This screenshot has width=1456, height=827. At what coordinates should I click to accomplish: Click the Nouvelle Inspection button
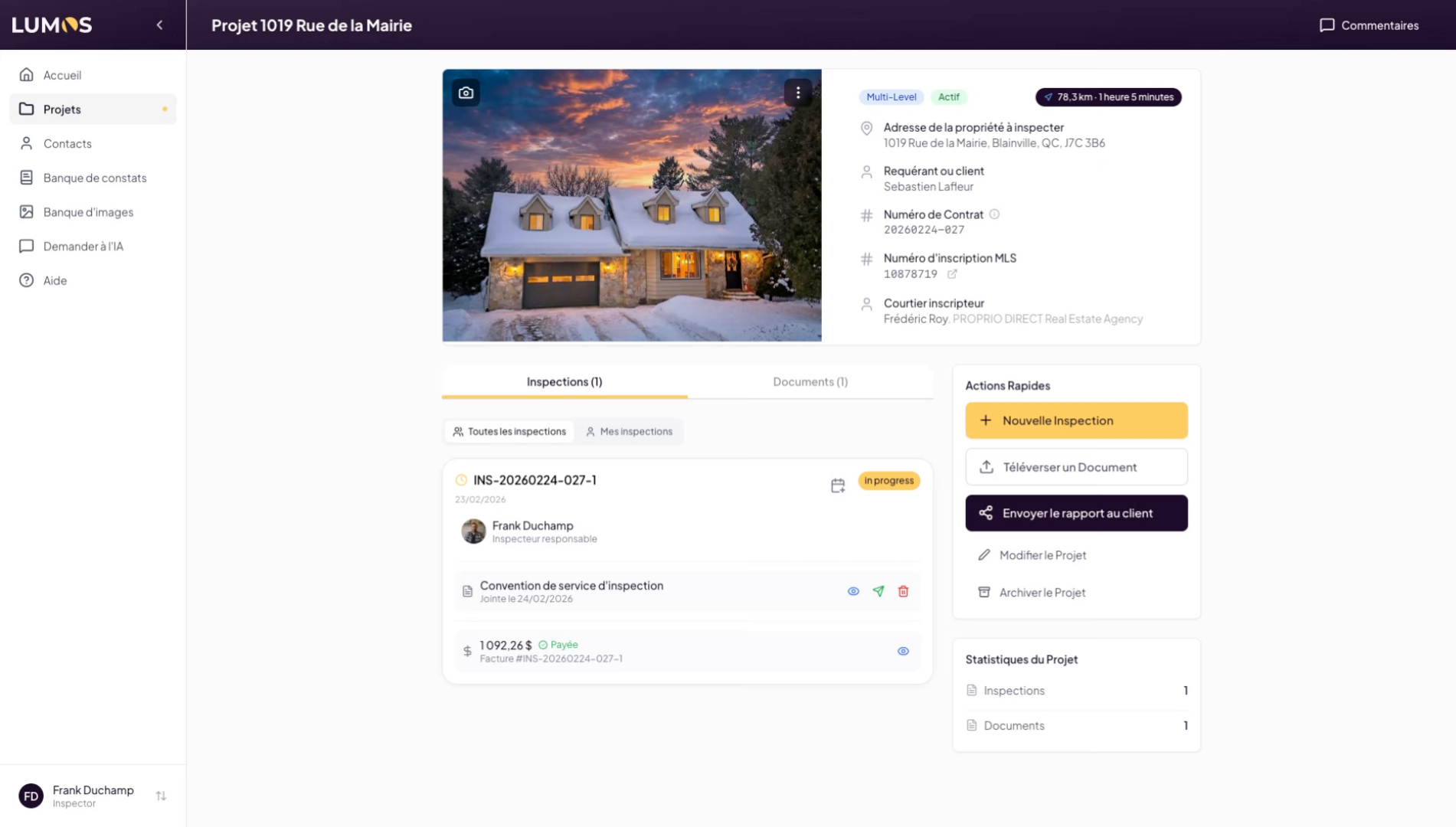pyautogui.click(x=1076, y=420)
